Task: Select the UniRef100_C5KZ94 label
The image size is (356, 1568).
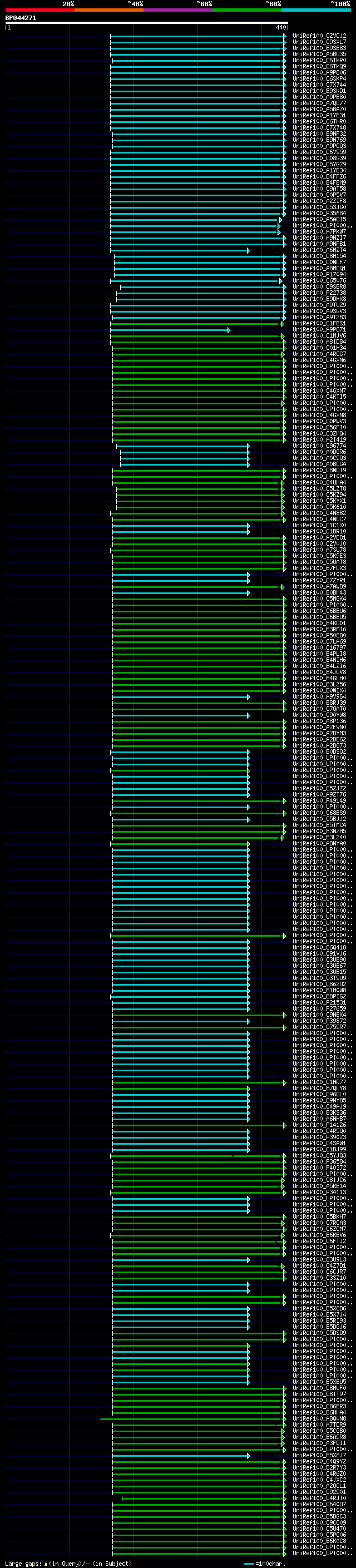Action: pos(319,495)
